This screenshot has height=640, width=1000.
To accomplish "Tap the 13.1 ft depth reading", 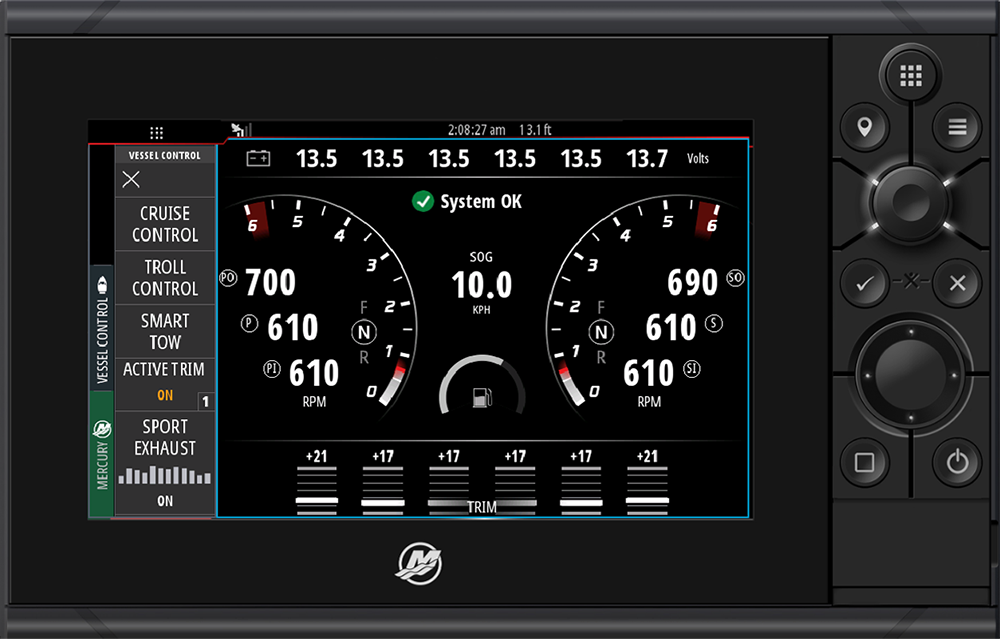I will tap(535, 130).
